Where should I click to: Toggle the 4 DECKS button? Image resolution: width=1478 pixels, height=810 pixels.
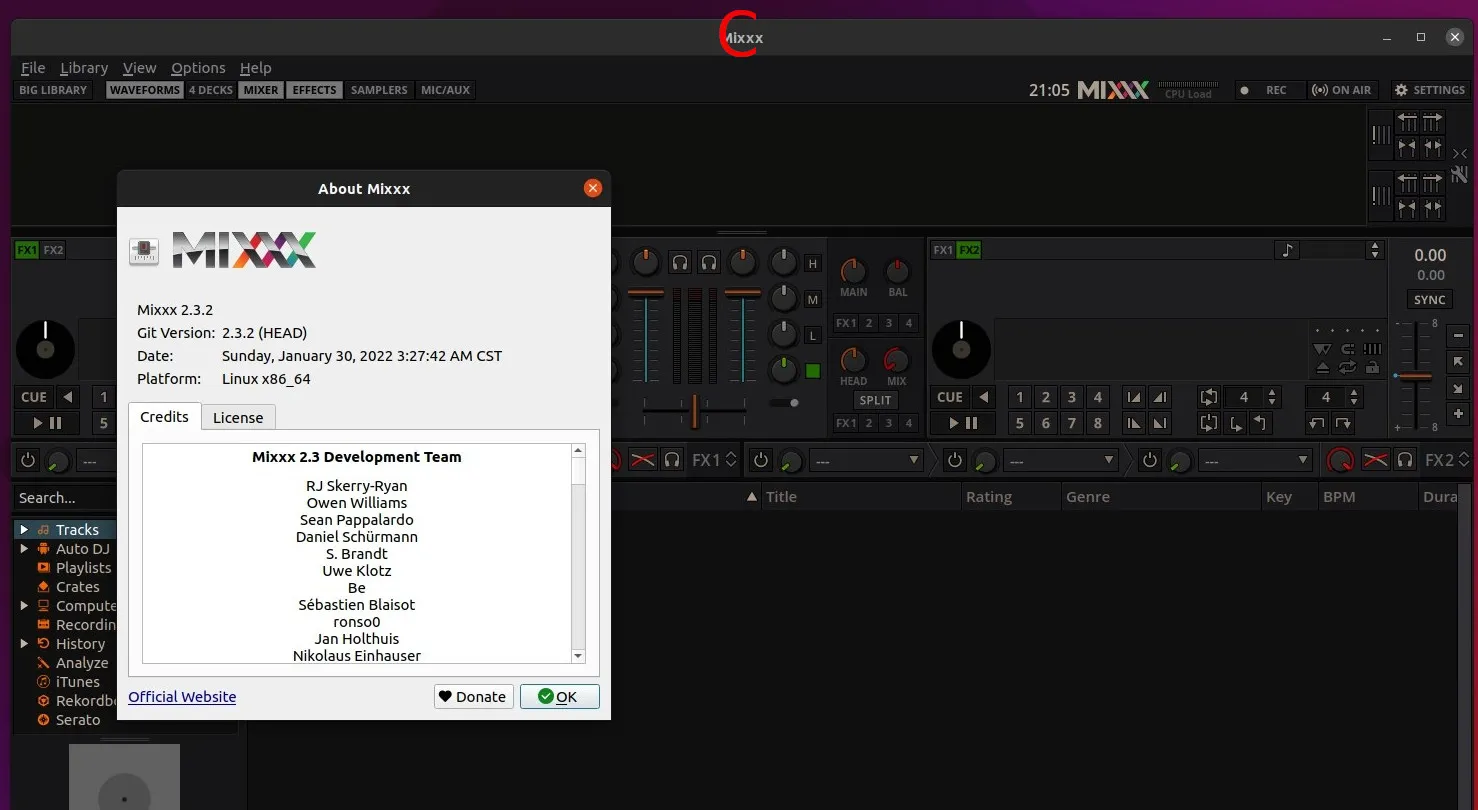[x=211, y=90]
